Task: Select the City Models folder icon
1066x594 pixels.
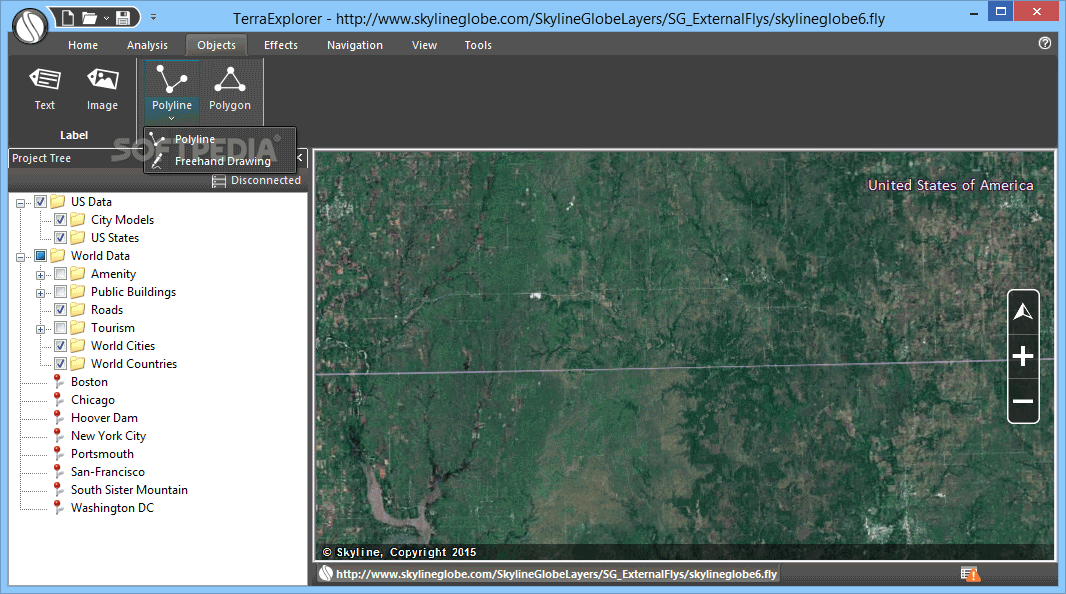Action: (78, 220)
